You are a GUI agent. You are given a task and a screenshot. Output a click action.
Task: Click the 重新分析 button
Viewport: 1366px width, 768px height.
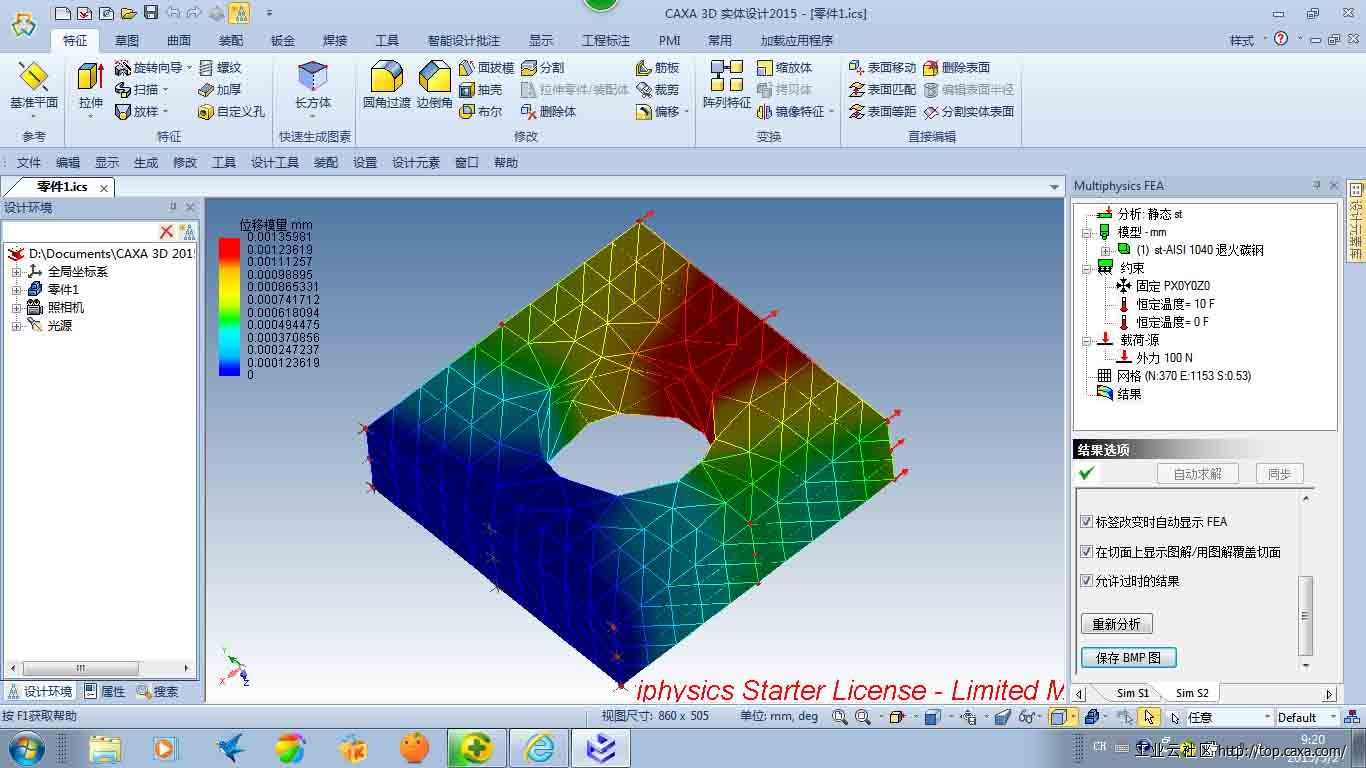pos(1116,624)
